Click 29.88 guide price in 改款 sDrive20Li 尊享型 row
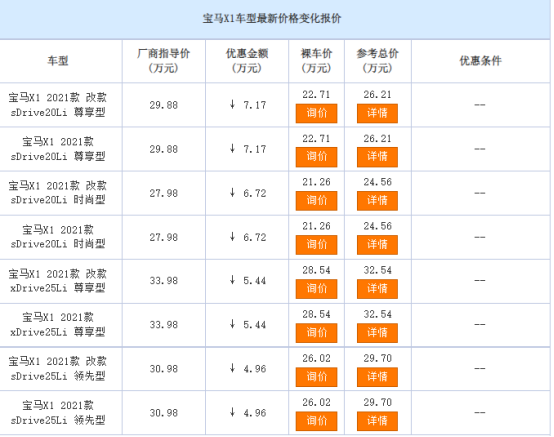 tap(164, 105)
